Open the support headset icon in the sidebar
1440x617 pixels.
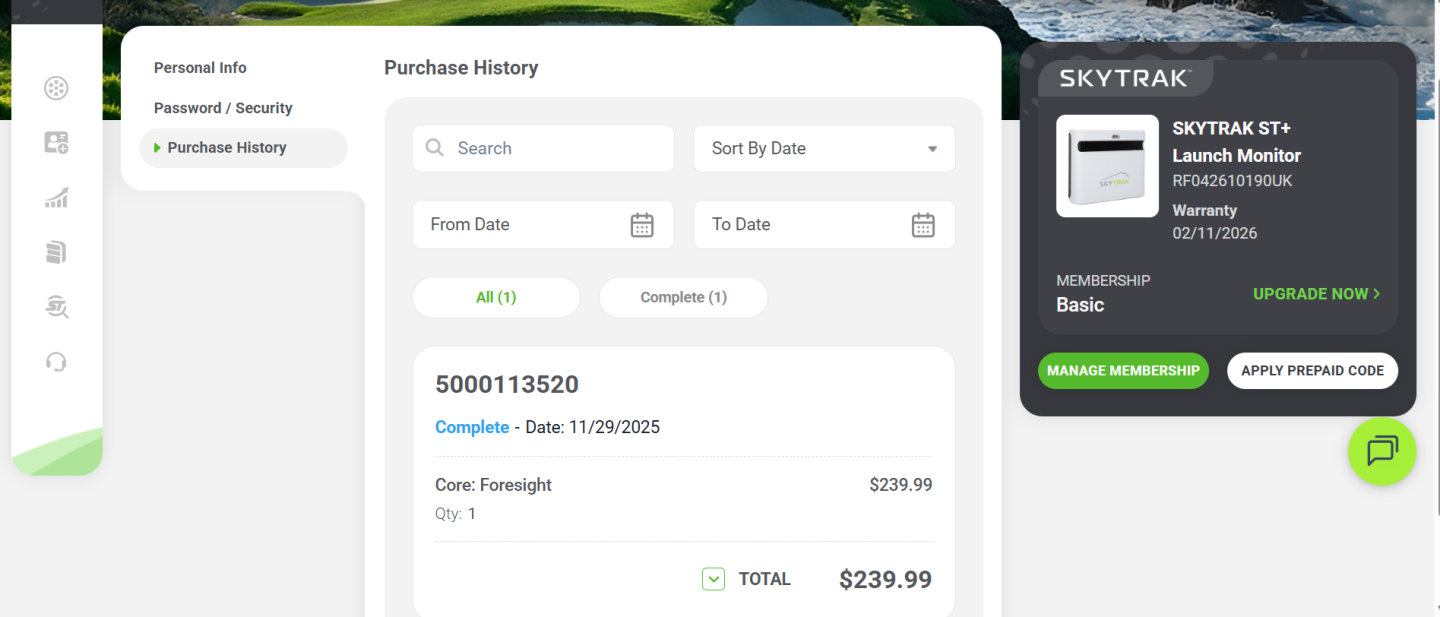(56, 361)
